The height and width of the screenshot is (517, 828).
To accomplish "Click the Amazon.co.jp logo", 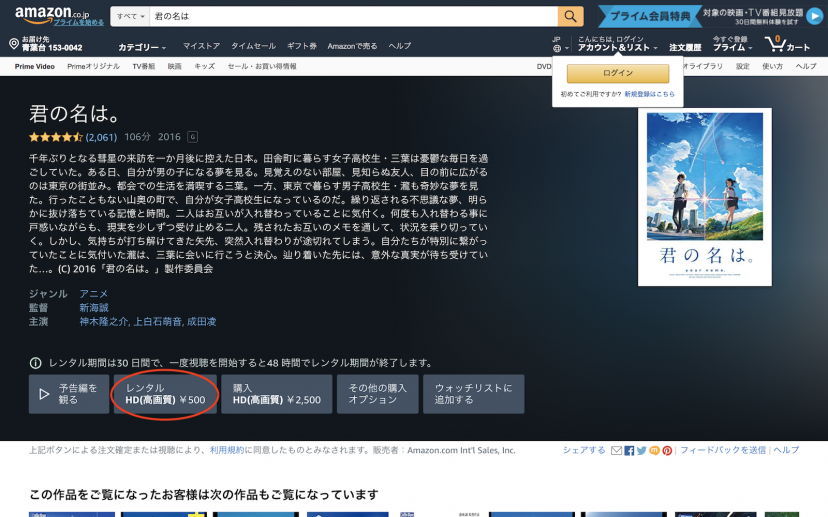I will click(52, 13).
